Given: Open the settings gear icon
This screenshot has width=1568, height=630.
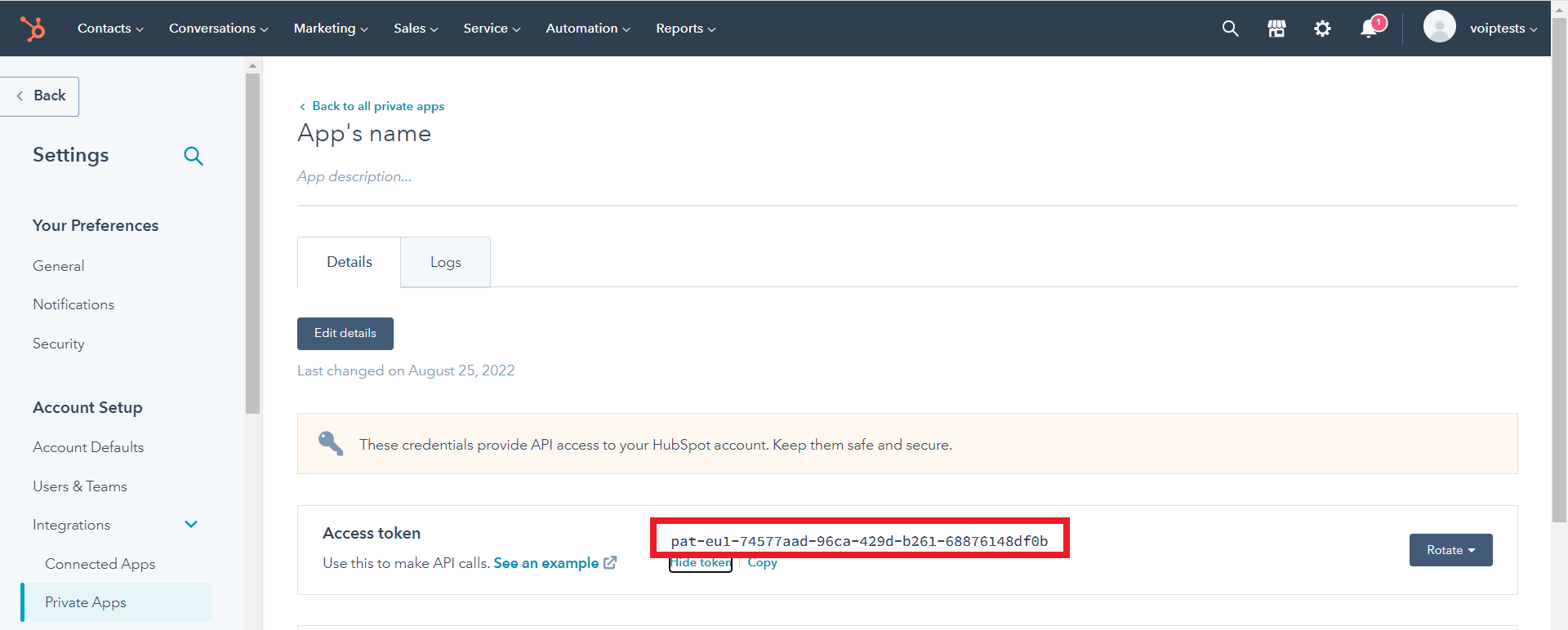Looking at the screenshot, I should (1322, 29).
